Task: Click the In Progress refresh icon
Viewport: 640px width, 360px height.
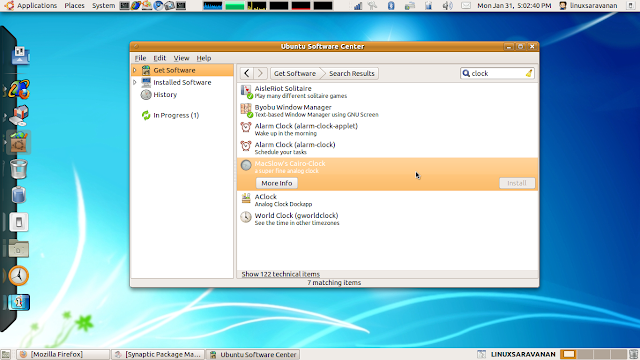Action: pos(146,116)
